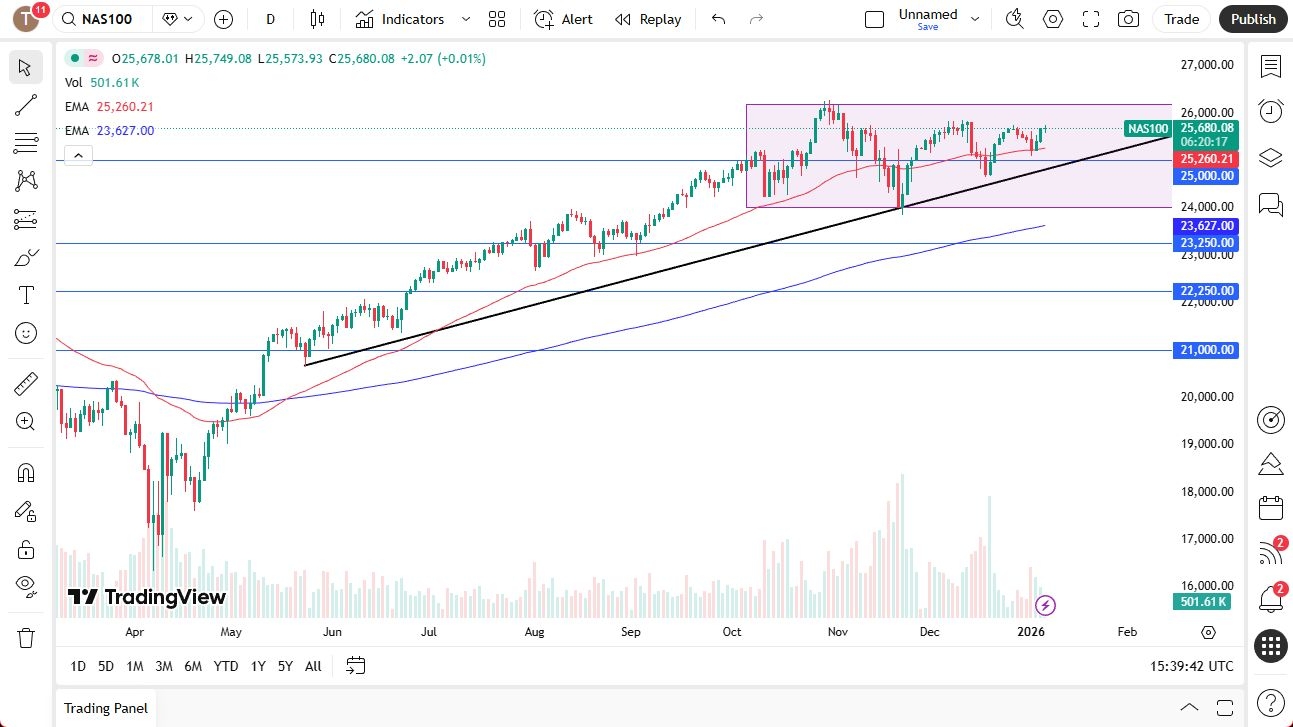Open the Trading Panel tab
This screenshot has height=727, width=1293.
pyautogui.click(x=104, y=708)
